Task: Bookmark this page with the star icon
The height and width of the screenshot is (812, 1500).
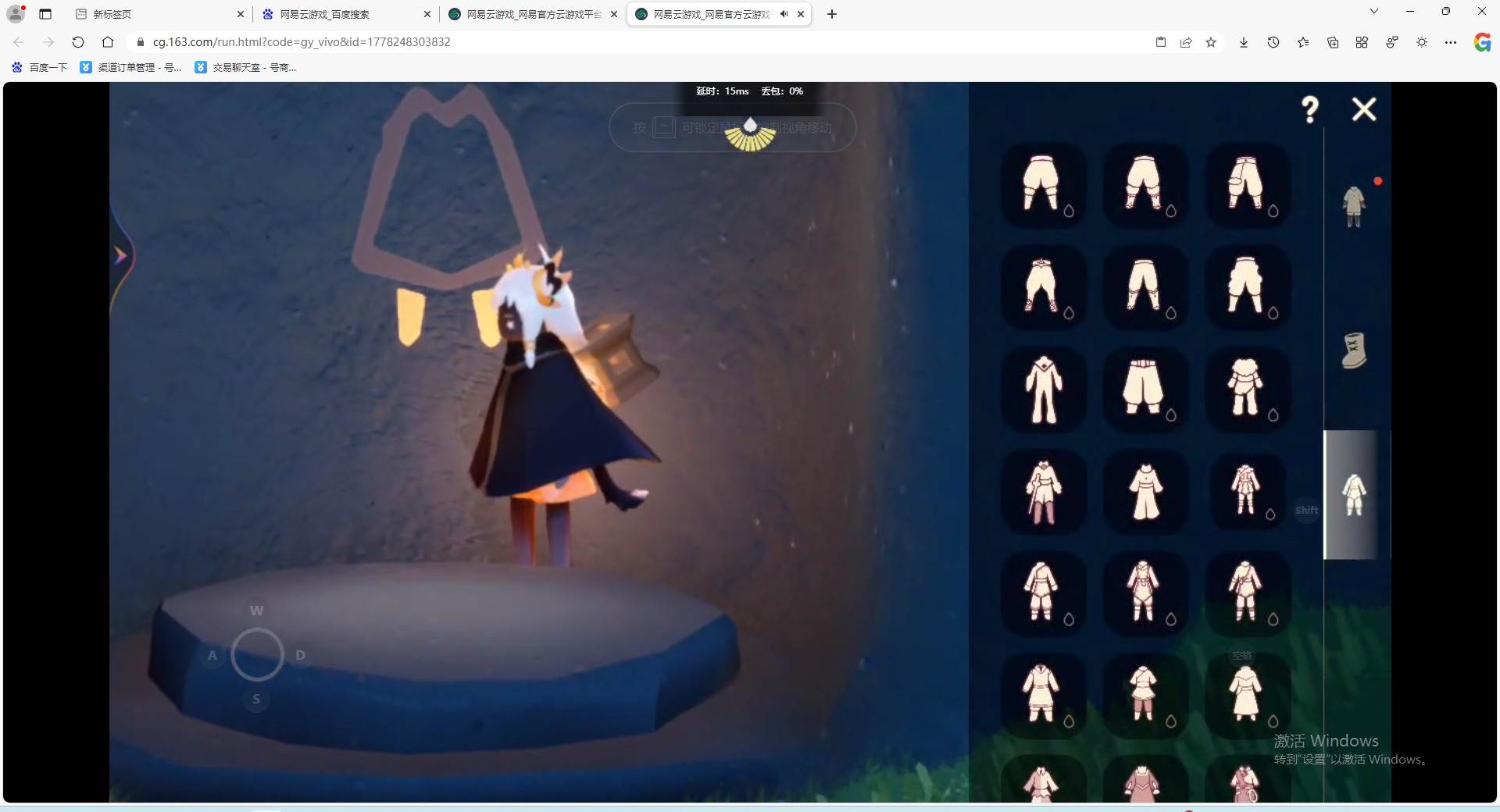Action: [1211, 42]
